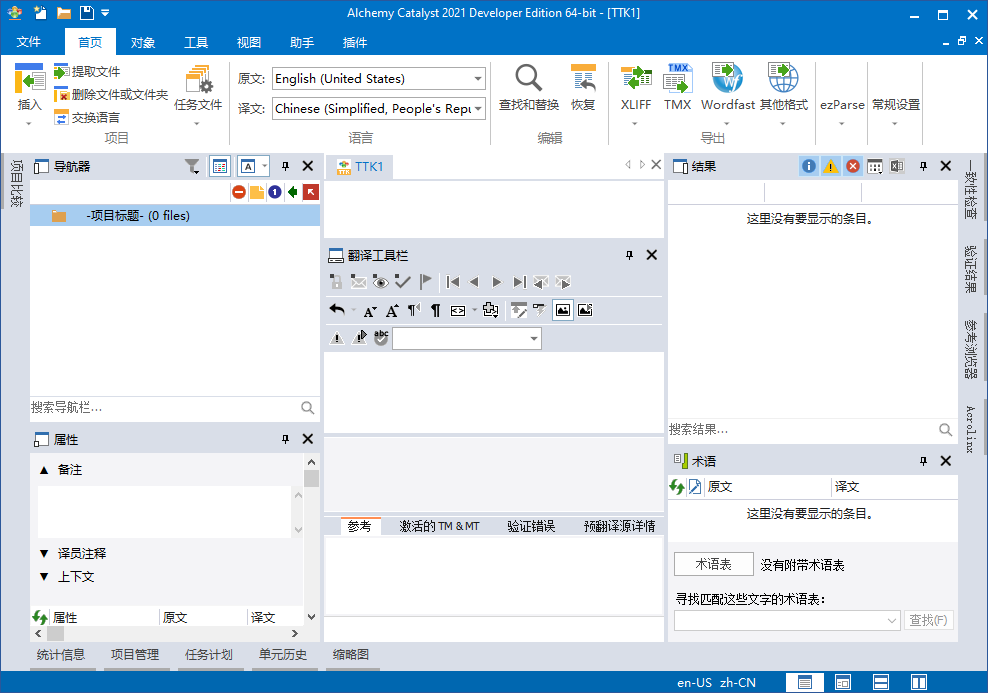Go to previous segment in translation toolbar

474,282
